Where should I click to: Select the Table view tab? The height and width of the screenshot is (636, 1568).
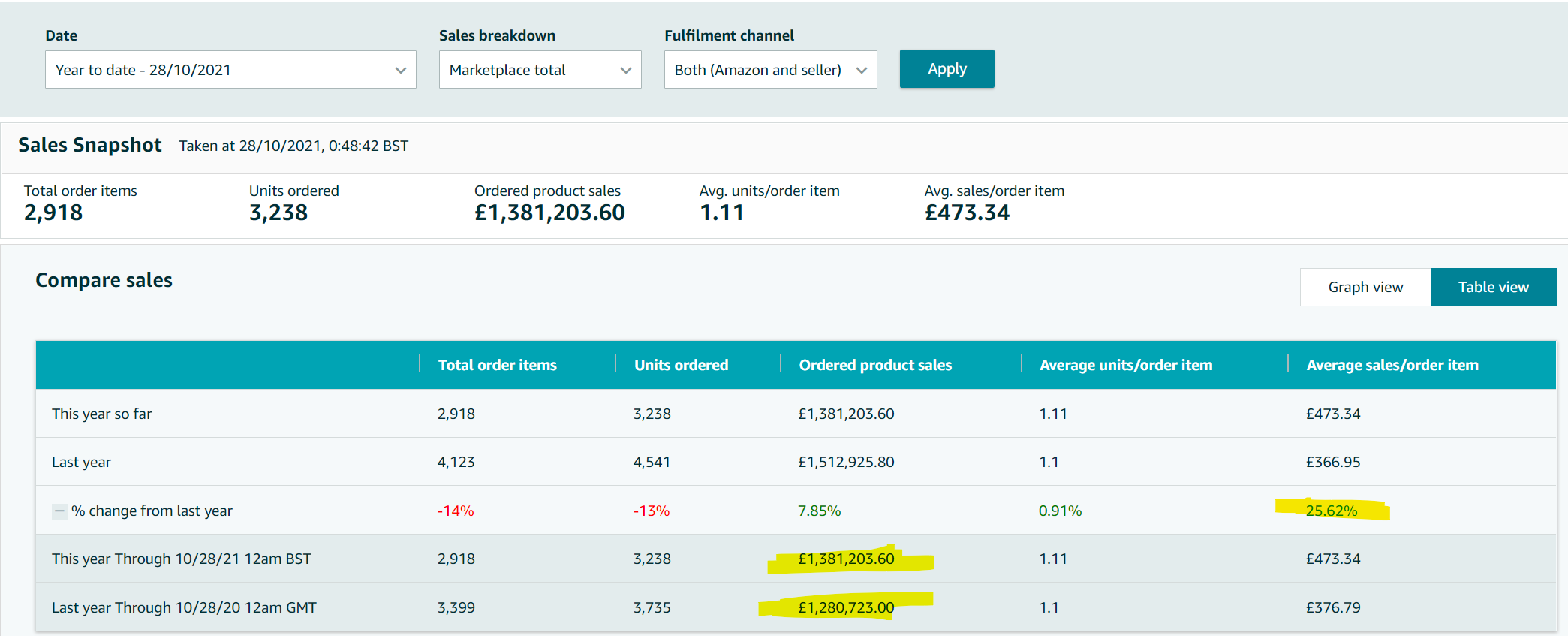point(1493,287)
